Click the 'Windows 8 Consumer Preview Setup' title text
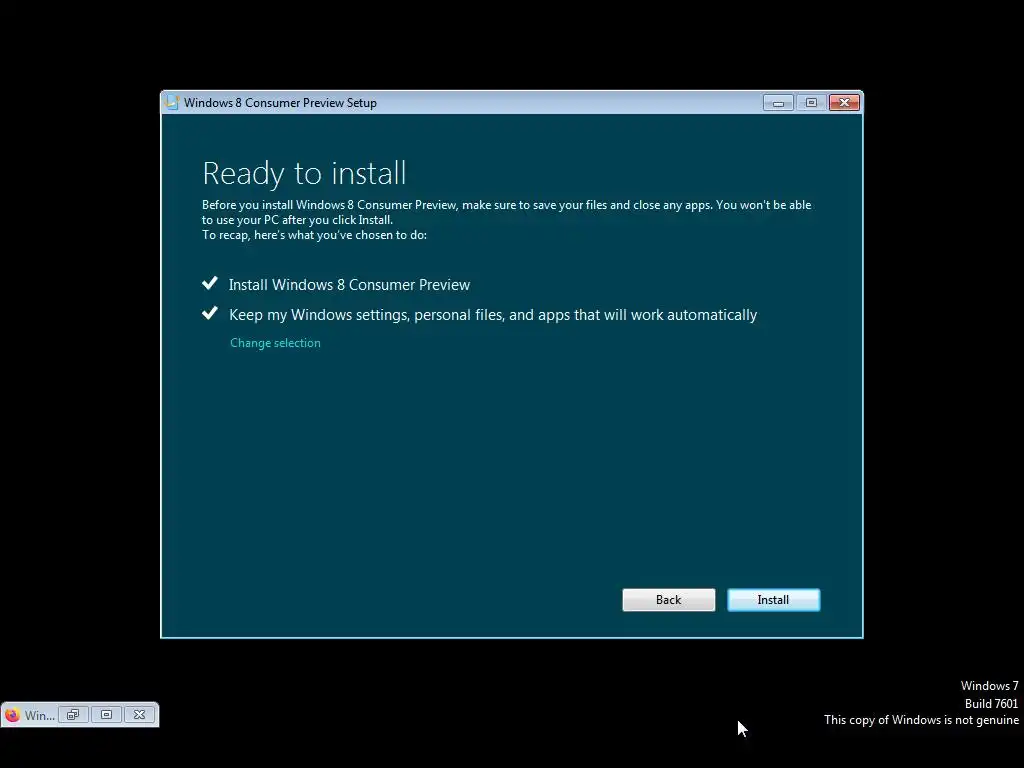The height and width of the screenshot is (768, 1024). [x=280, y=103]
